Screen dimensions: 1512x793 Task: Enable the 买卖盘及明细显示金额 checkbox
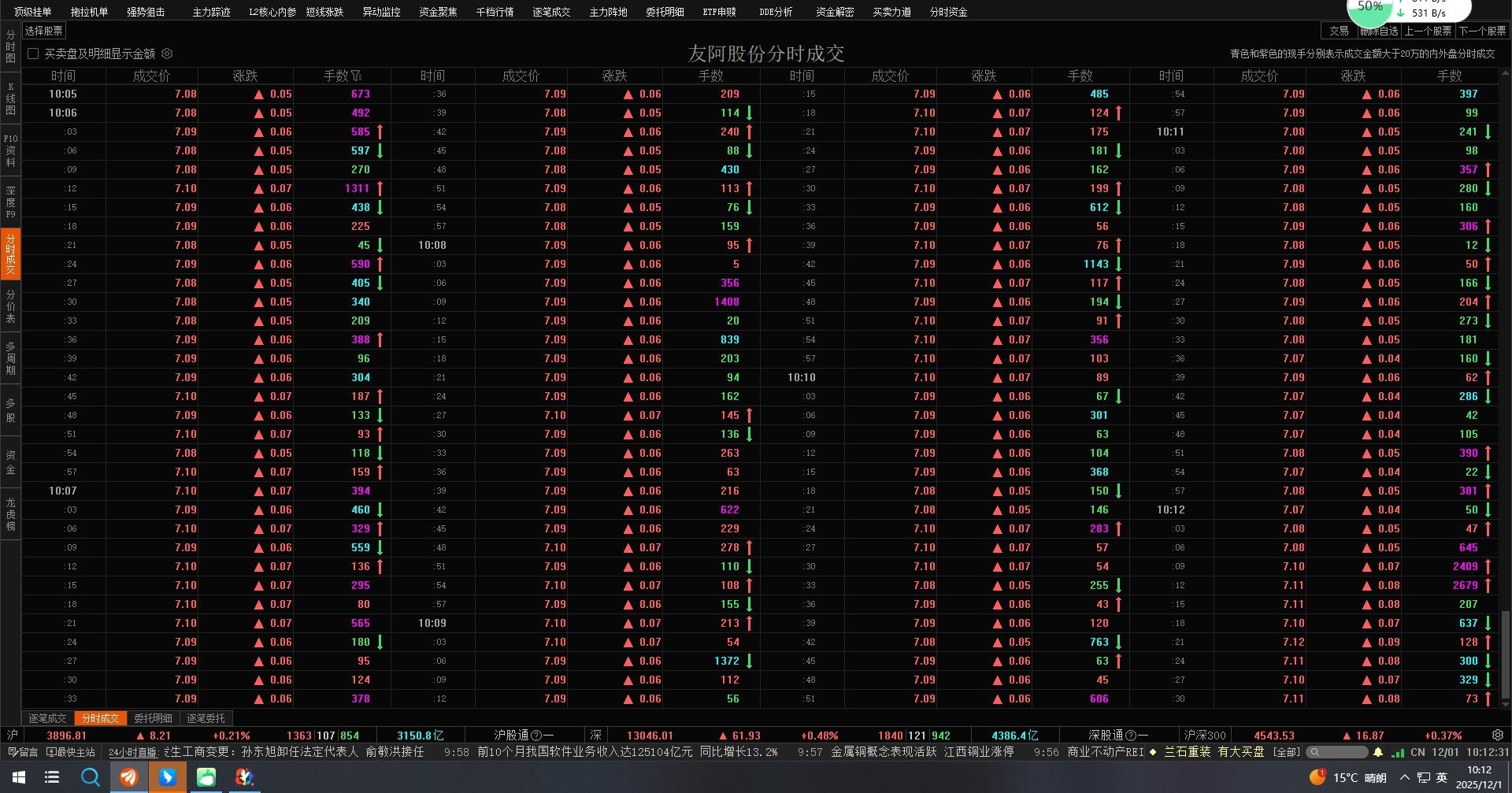tap(33, 54)
